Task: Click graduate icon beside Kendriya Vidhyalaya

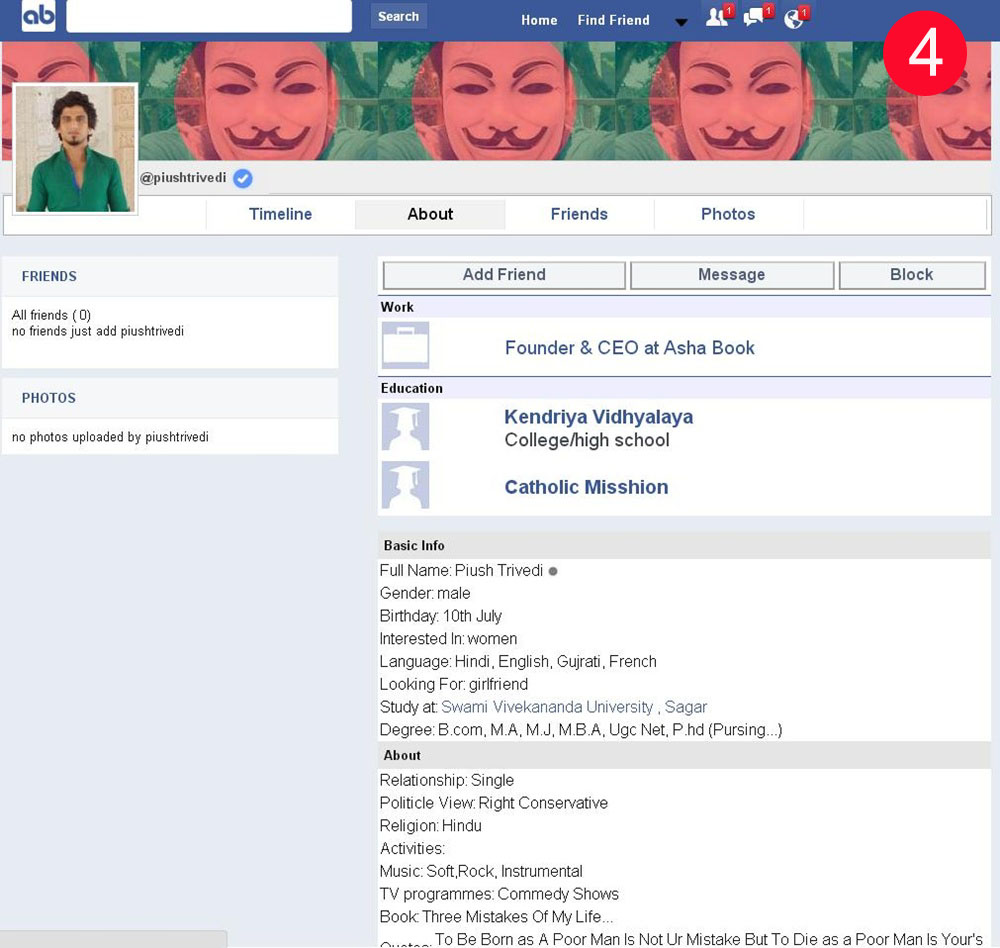Action: click(406, 427)
